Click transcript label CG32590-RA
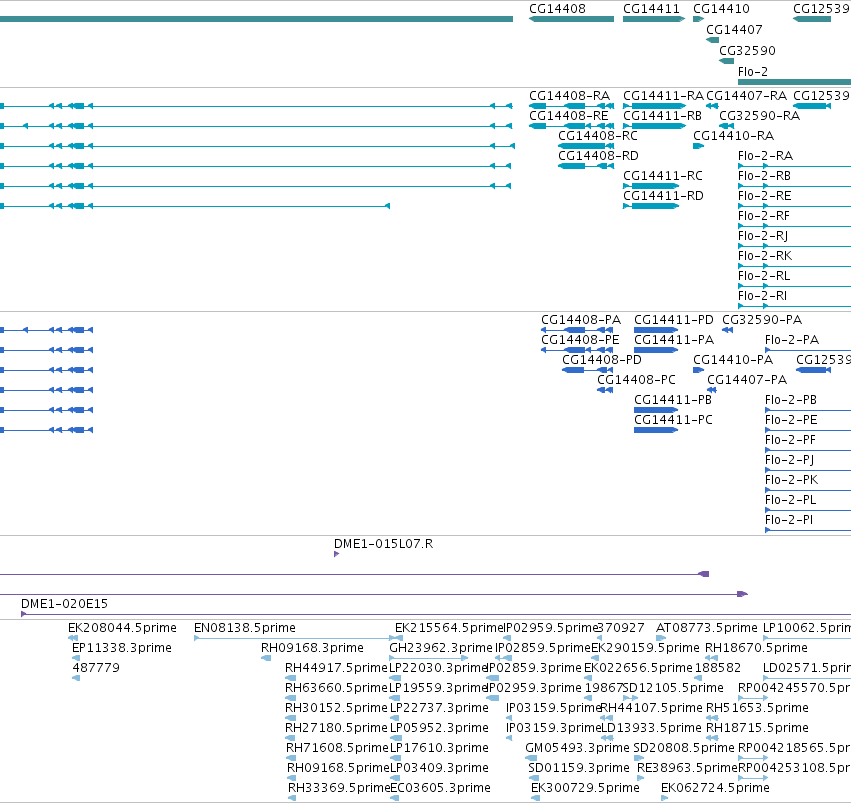 pyautogui.click(x=760, y=116)
